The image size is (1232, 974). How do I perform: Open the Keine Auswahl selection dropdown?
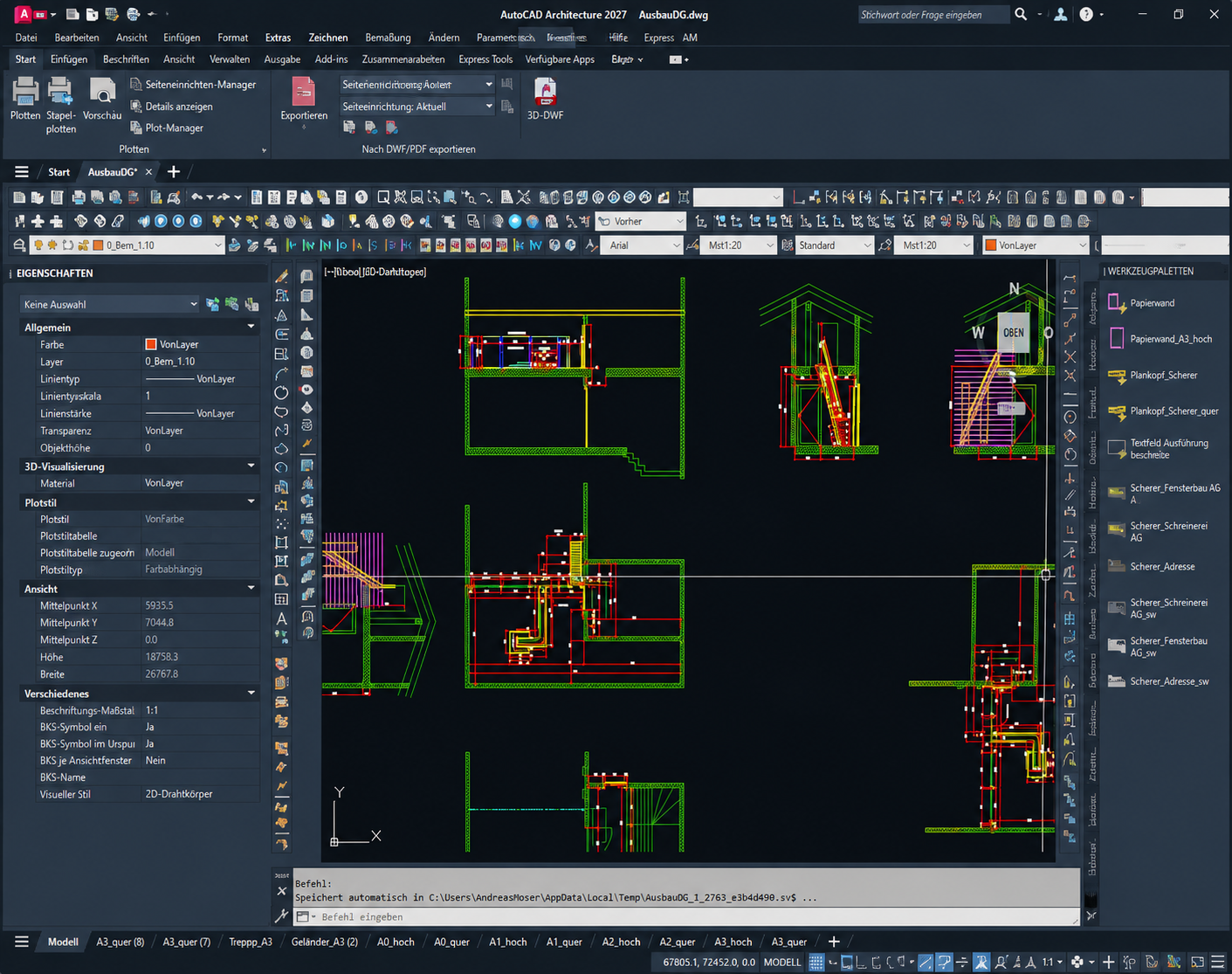tap(110, 305)
